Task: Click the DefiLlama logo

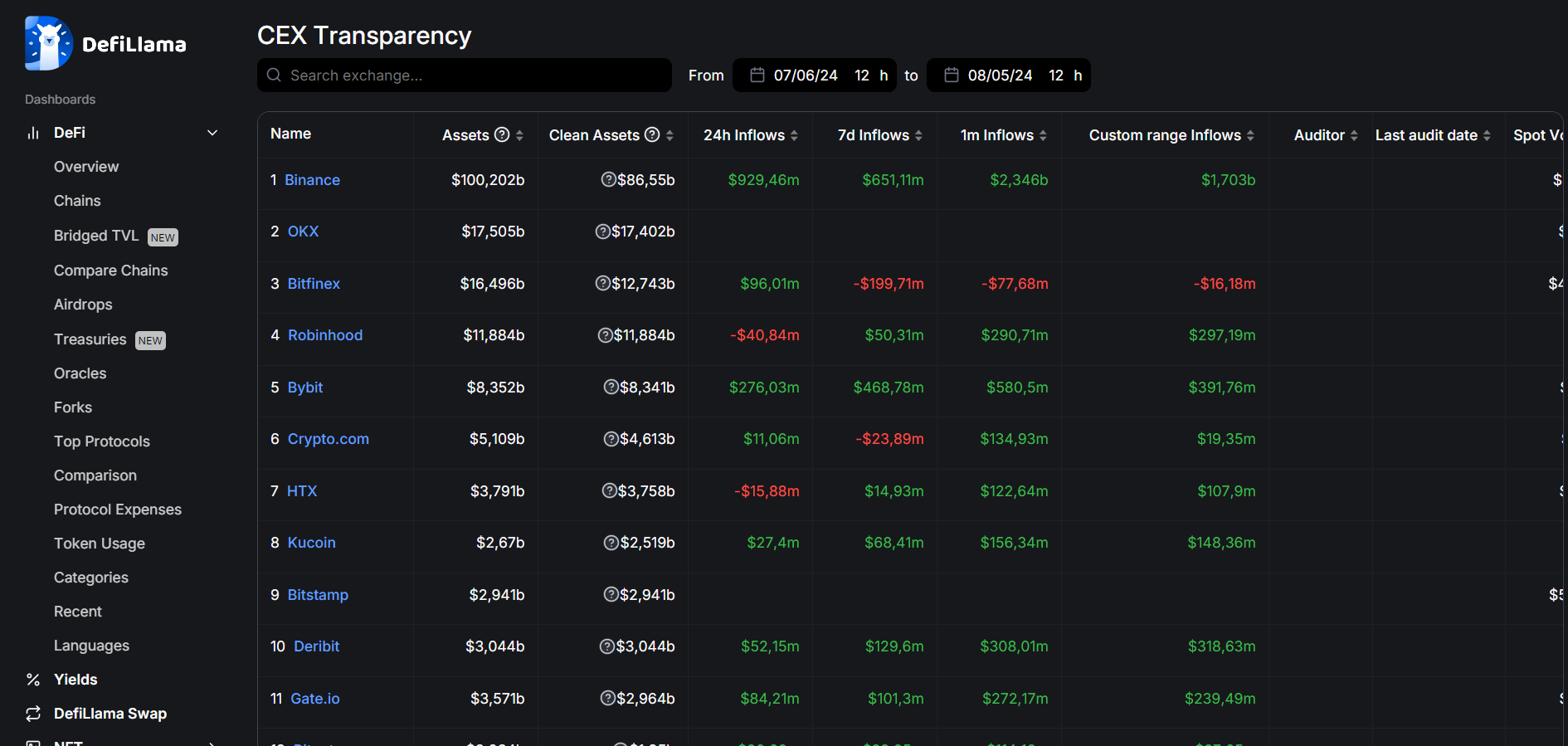Action: 105,43
